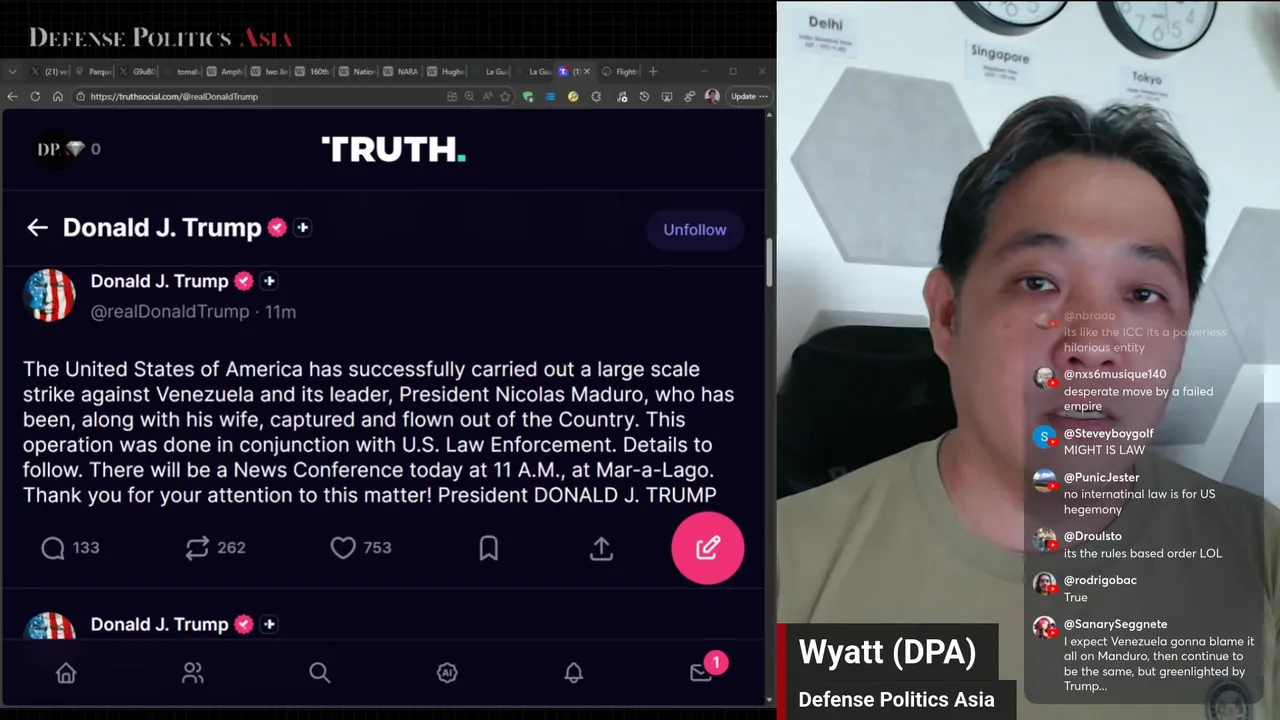Open the 11m post timestamp
Viewport: 1280px width, 720px height.
[x=280, y=311]
